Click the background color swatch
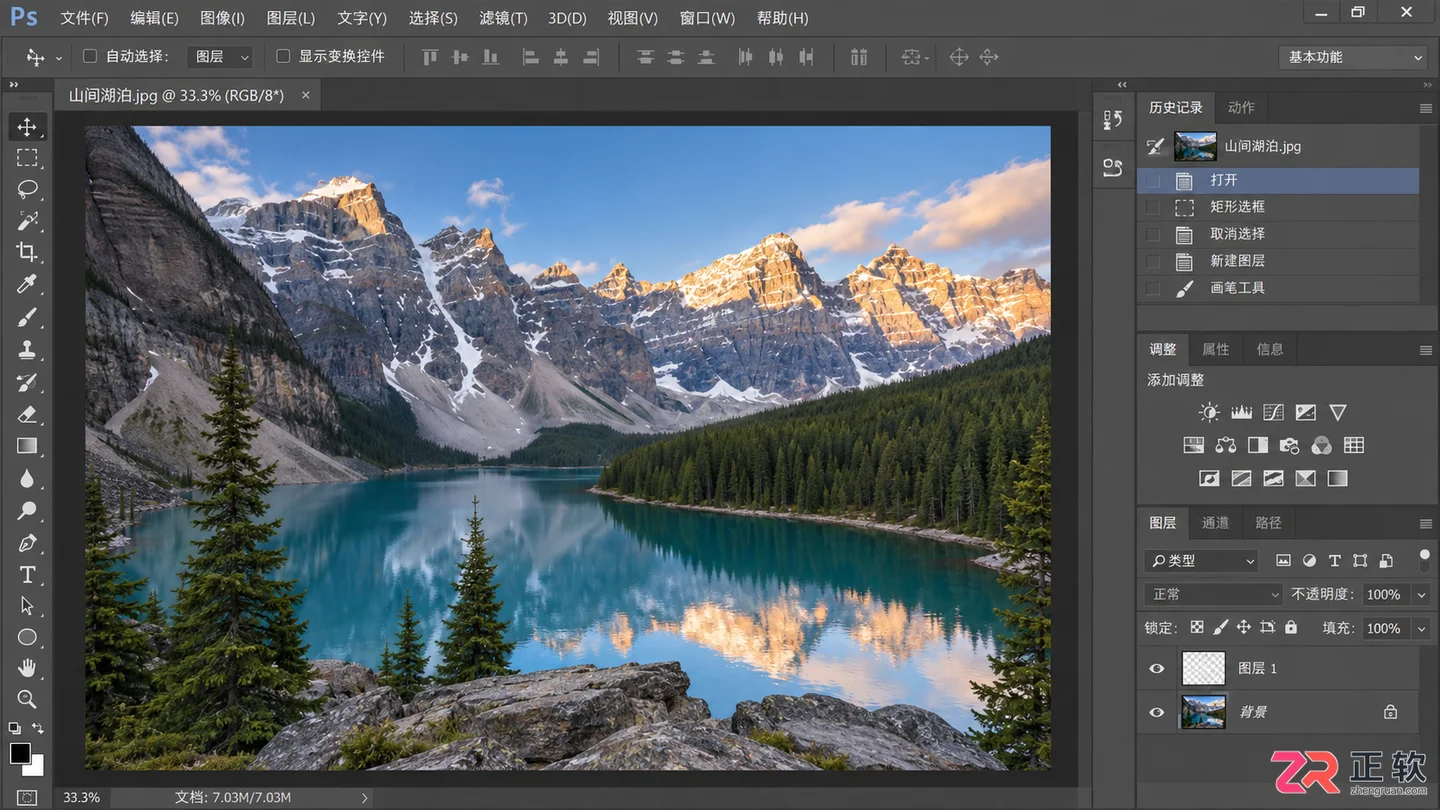The height and width of the screenshot is (810, 1440). point(35,767)
